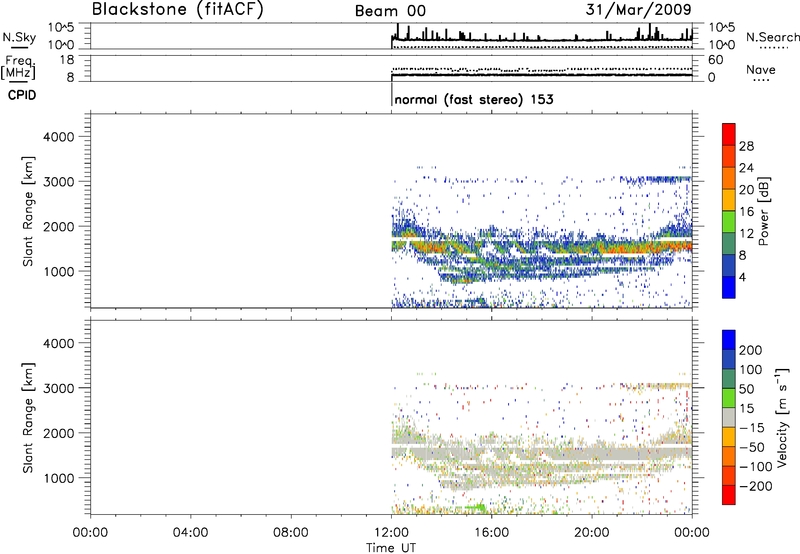Click the left "10^5" noise axis tick
The image size is (800, 554).
61,28
